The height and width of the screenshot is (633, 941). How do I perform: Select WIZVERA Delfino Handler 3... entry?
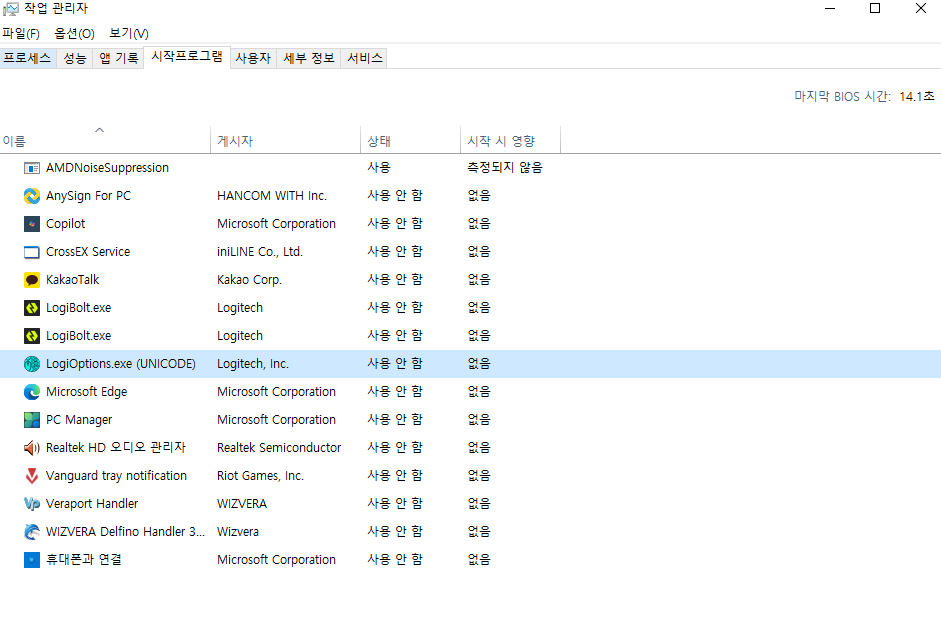pyautogui.click(x=125, y=532)
